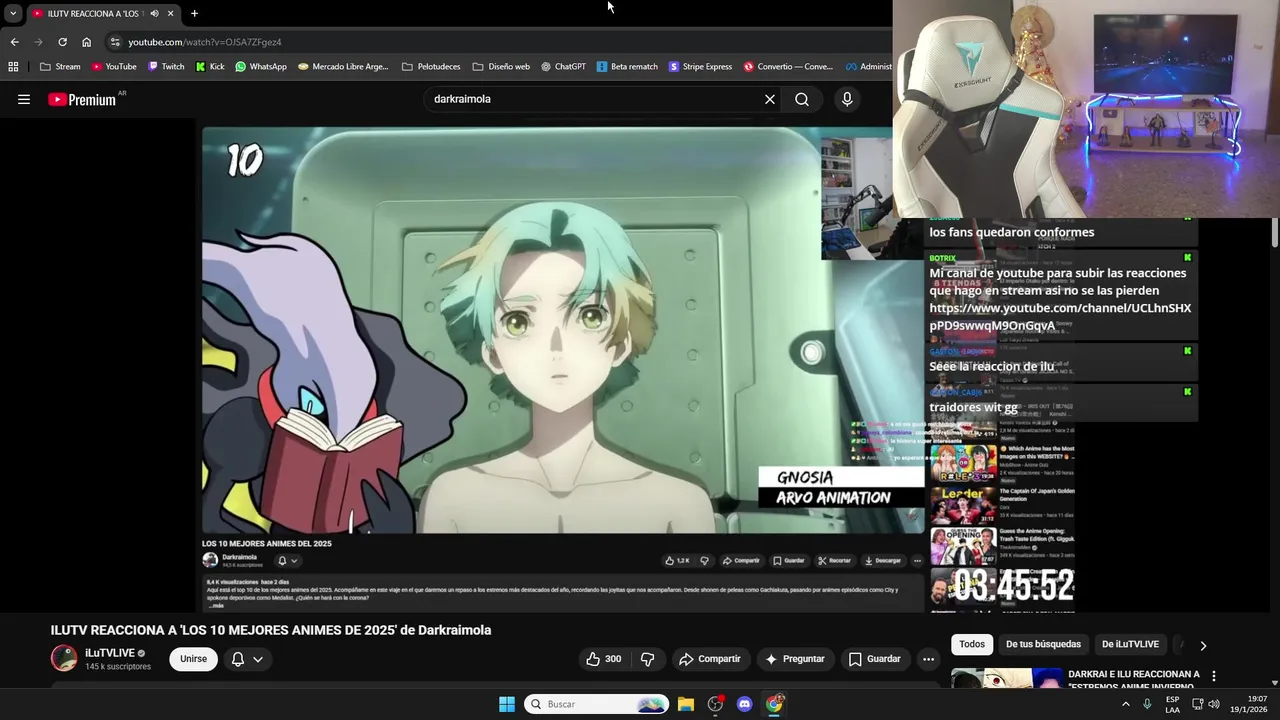Viewport: 1280px width, 720px height.
Task: Open more actions ellipsis beside Guardar
Action: (x=928, y=659)
